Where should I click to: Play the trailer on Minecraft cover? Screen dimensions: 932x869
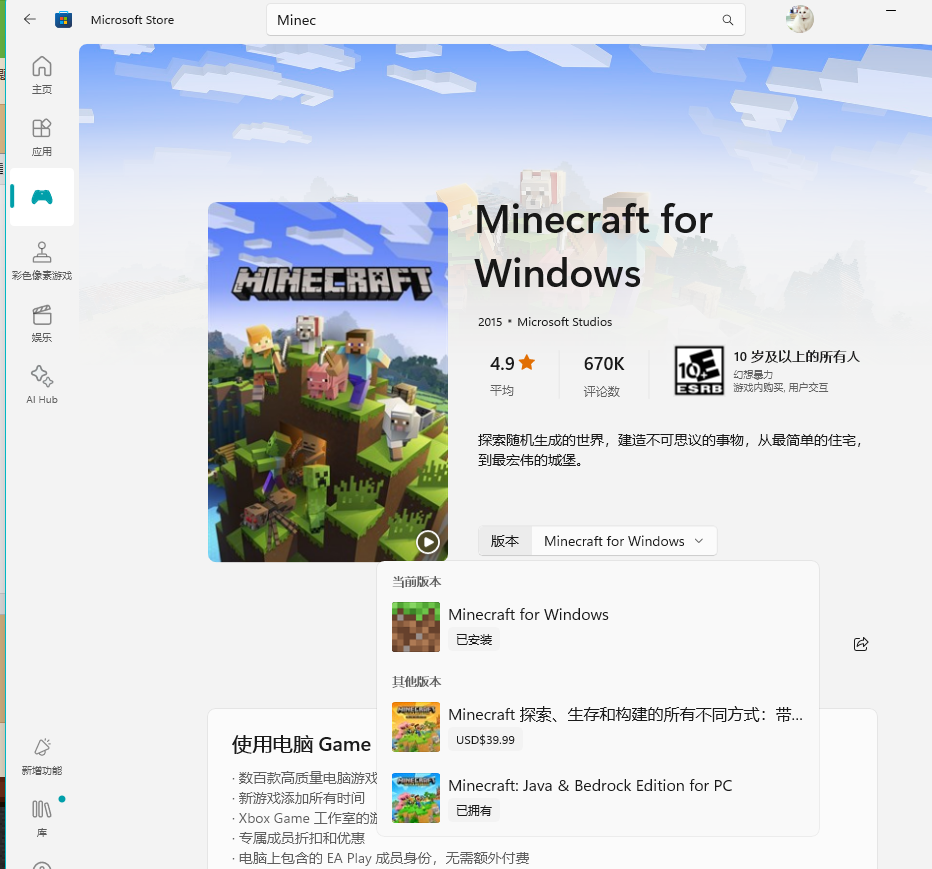(x=428, y=541)
